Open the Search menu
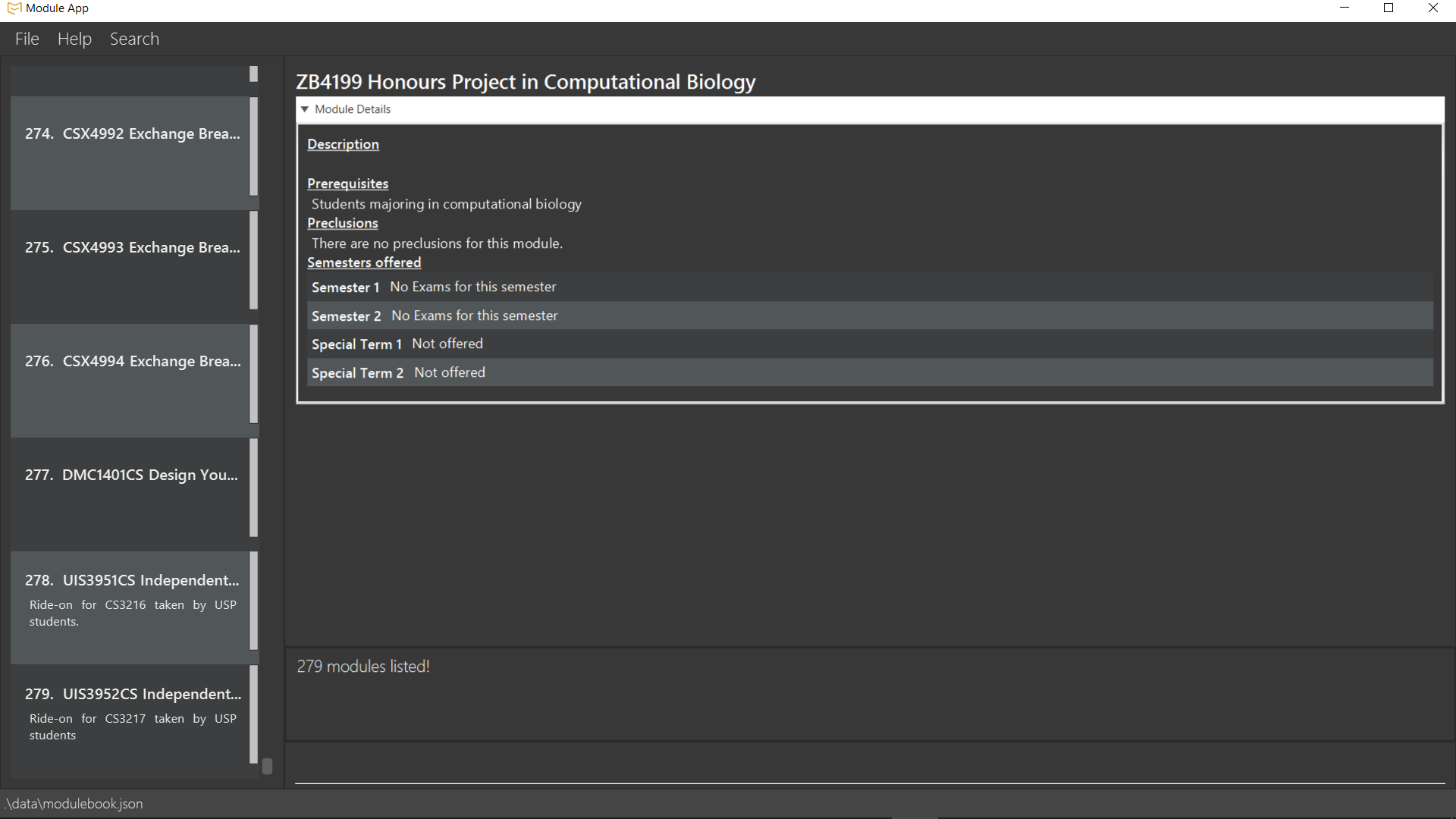 click(x=134, y=39)
